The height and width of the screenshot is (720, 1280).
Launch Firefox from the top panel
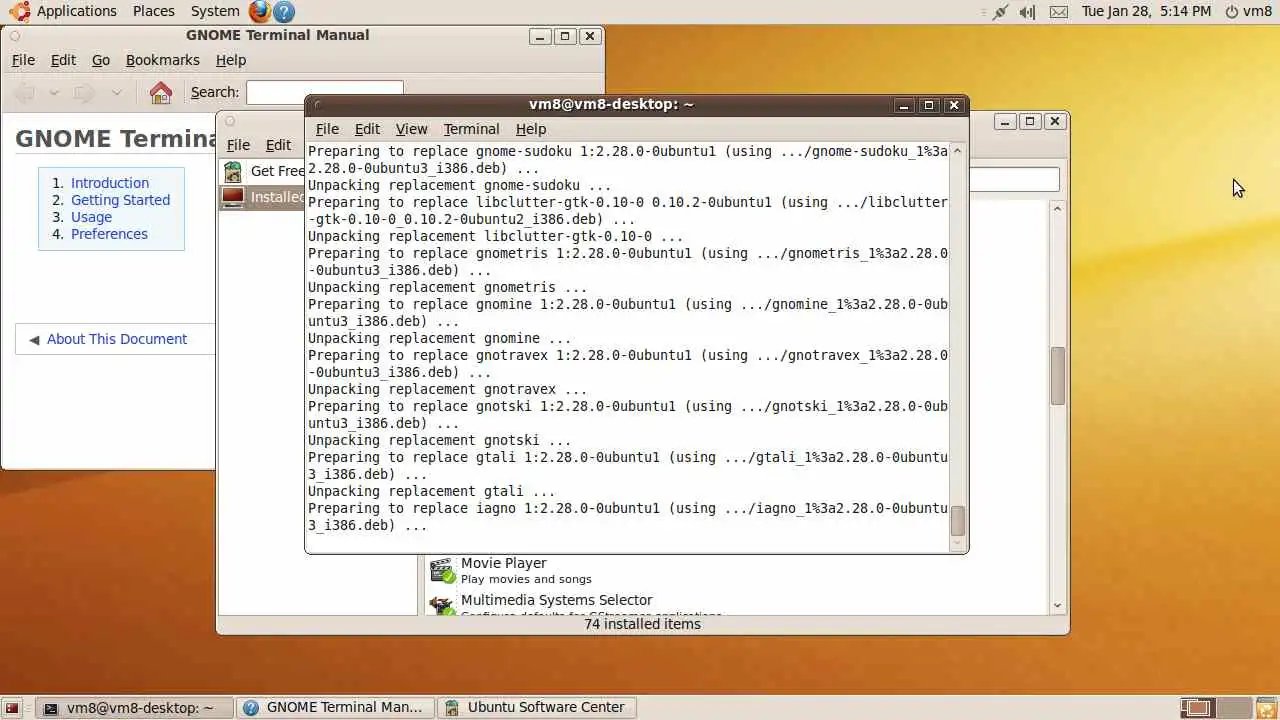[260, 11]
